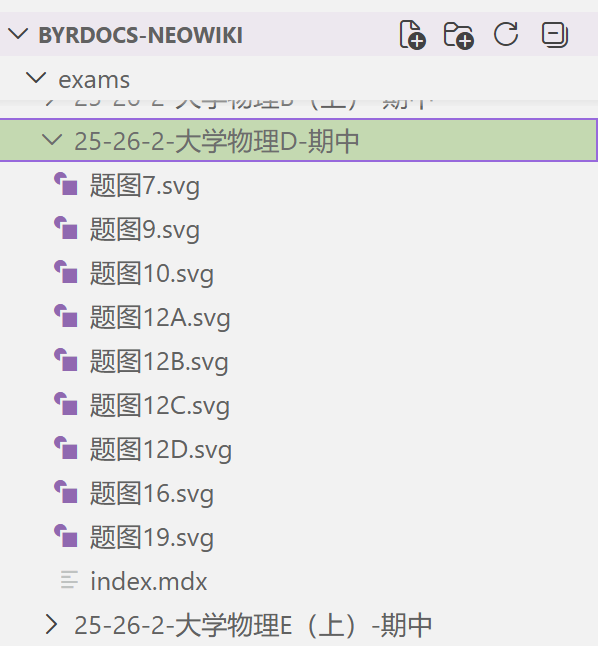Open the 题图10.svg file
598x646 pixels.
click(299, 272)
